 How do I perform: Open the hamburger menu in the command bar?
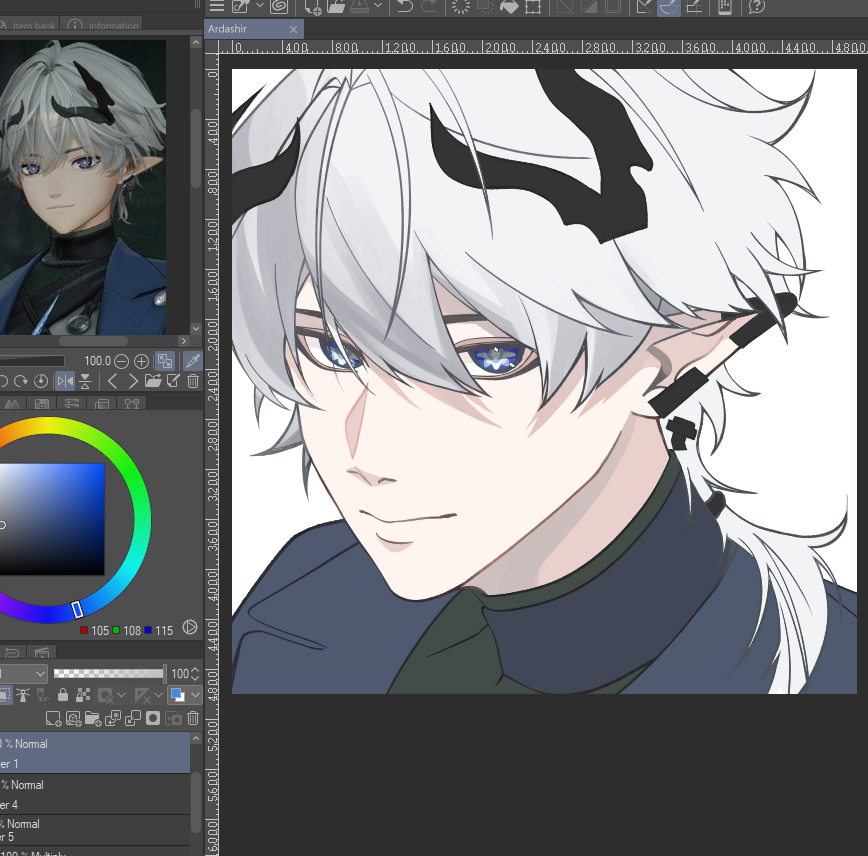(x=216, y=6)
